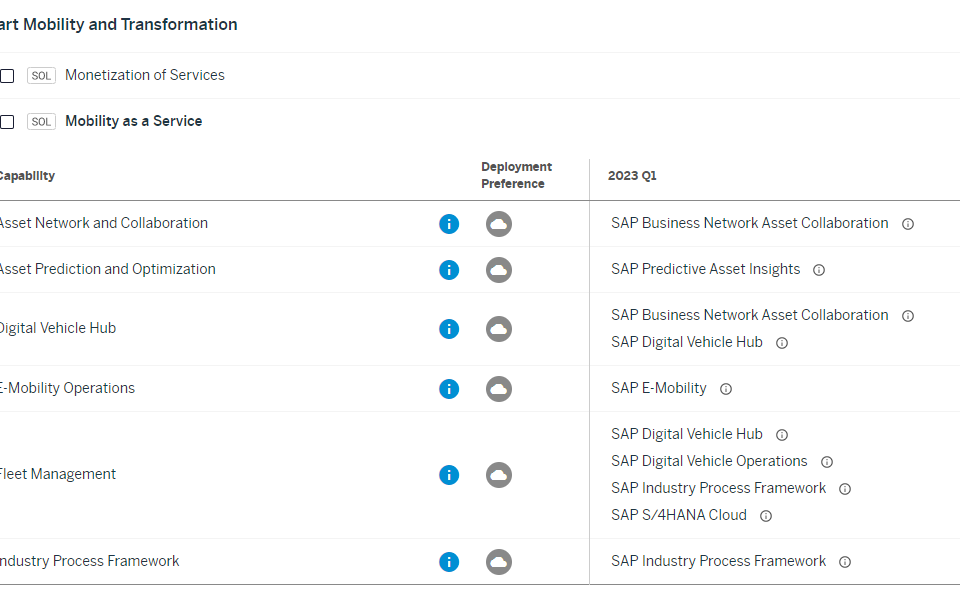Viewport: 960px width, 592px height.
Task: Select the E-Mobility Operations capability name
Action: click(x=67, y=388)
